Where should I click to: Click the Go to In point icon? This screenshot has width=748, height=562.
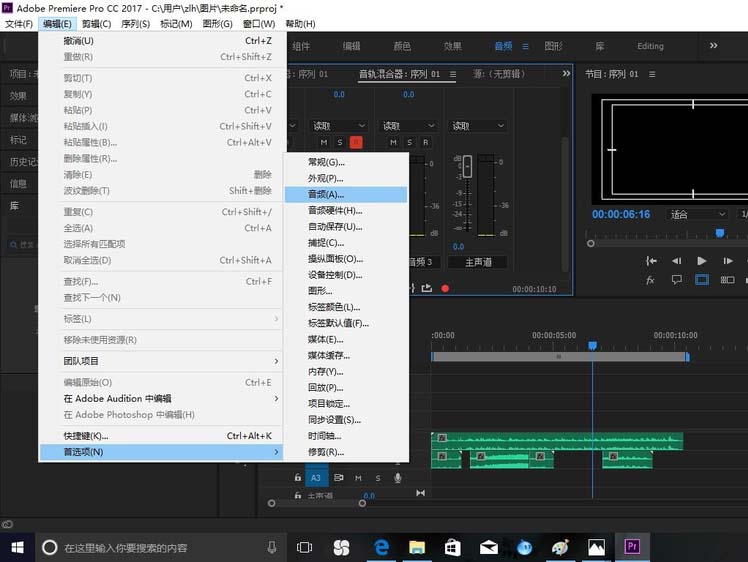[x=651, y=261]
